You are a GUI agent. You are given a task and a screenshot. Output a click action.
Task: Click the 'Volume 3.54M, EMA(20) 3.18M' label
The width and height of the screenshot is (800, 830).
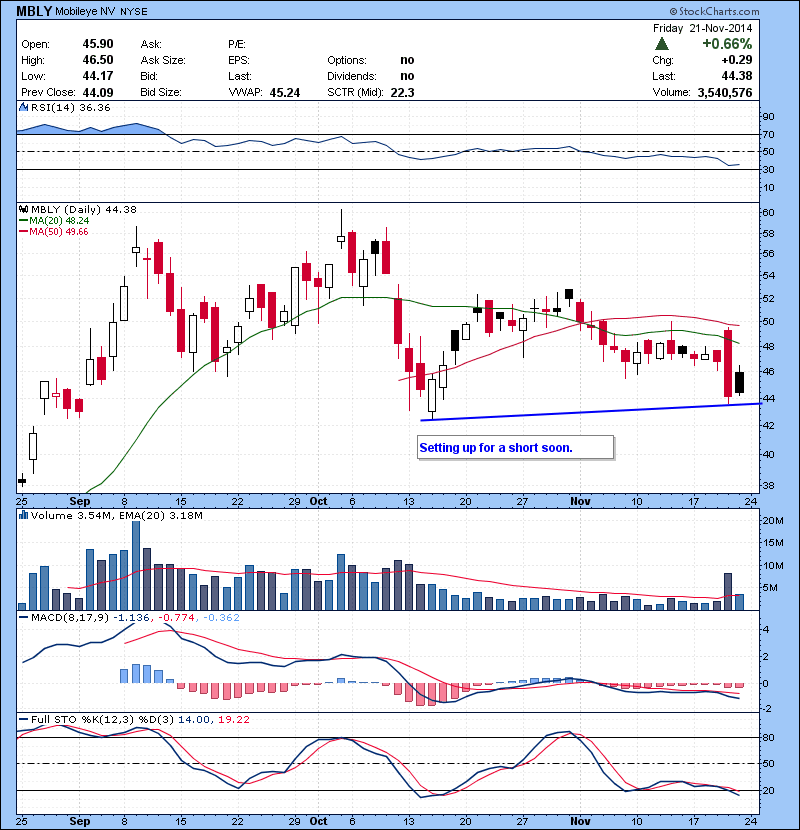coord(116,515)
